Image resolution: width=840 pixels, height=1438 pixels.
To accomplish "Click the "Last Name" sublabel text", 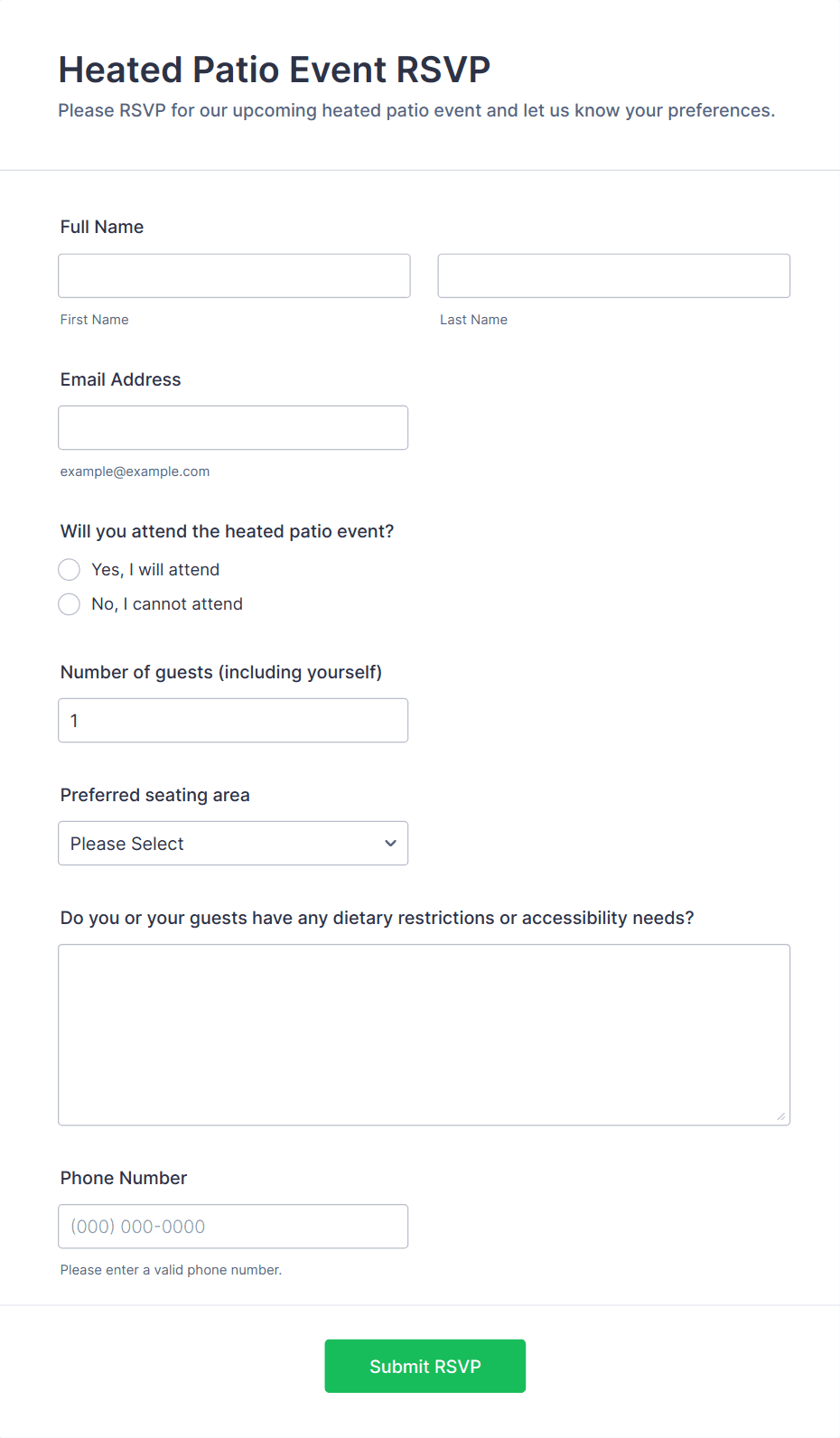I will tap(473, 320).
